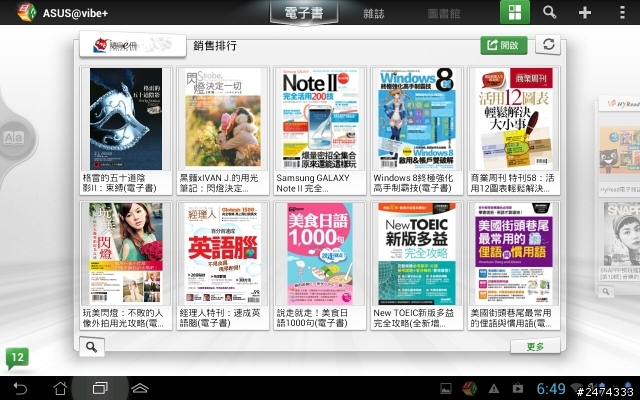The height and width of the screenshot is (400, 640).
Task: Open search from the top bar magnifier
Action: [549, 12]
